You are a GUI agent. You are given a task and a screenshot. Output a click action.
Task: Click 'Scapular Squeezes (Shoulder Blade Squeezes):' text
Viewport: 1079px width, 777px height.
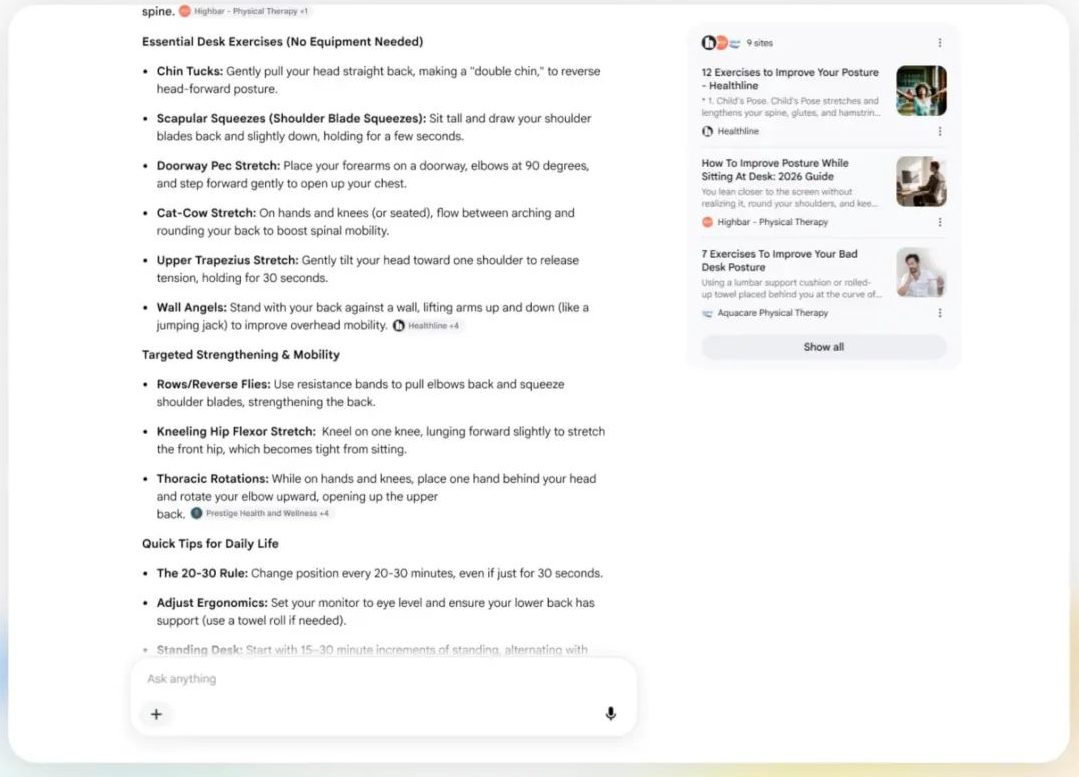(291, 118)
